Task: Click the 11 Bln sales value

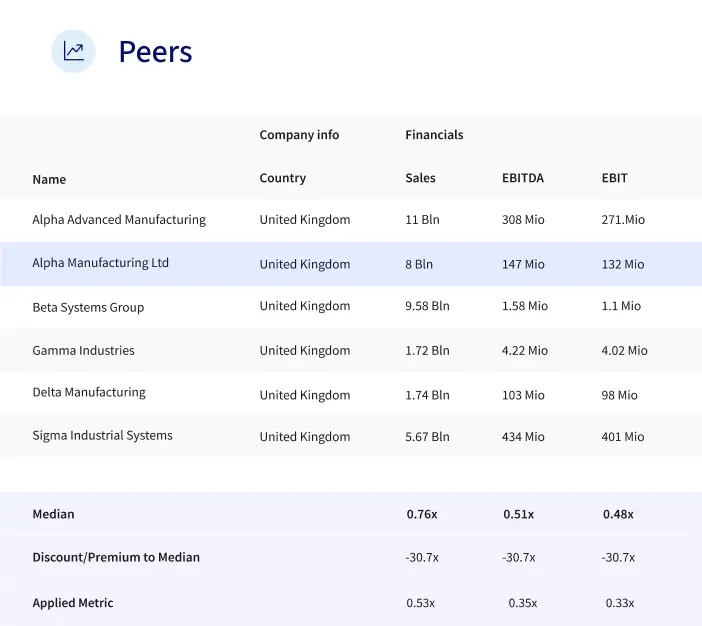Action: (422, 220)
